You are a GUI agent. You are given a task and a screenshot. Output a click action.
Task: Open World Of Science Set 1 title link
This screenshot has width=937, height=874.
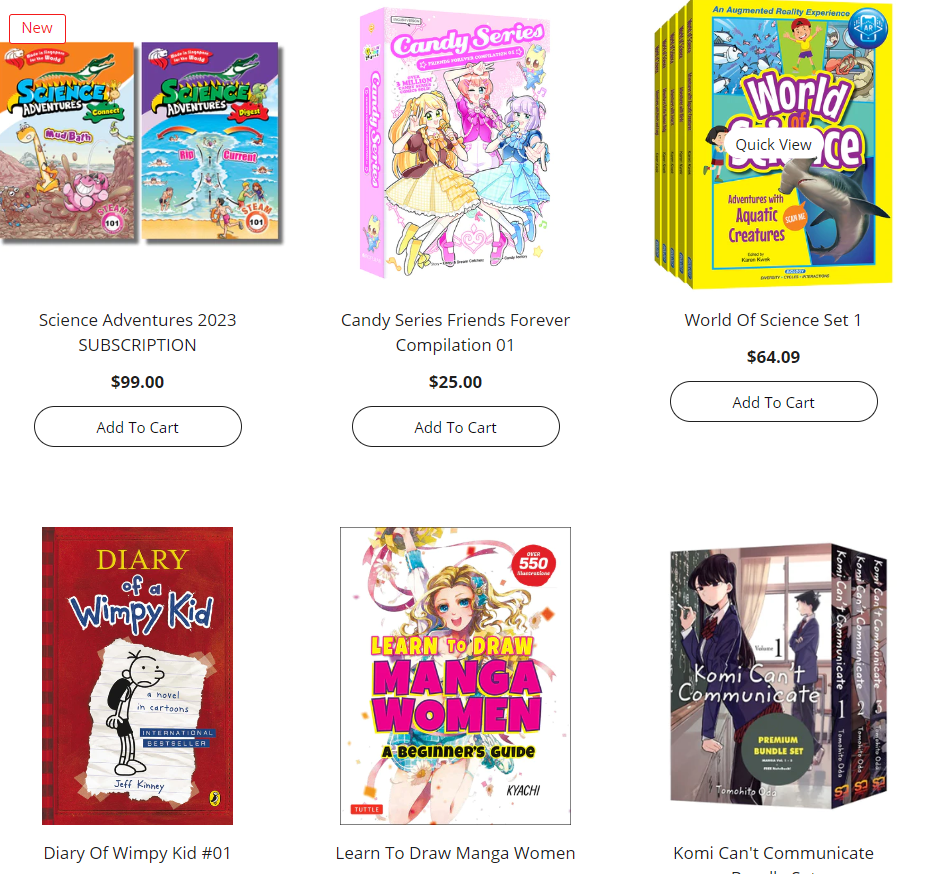pyautogui.click(x=773, y=320)
